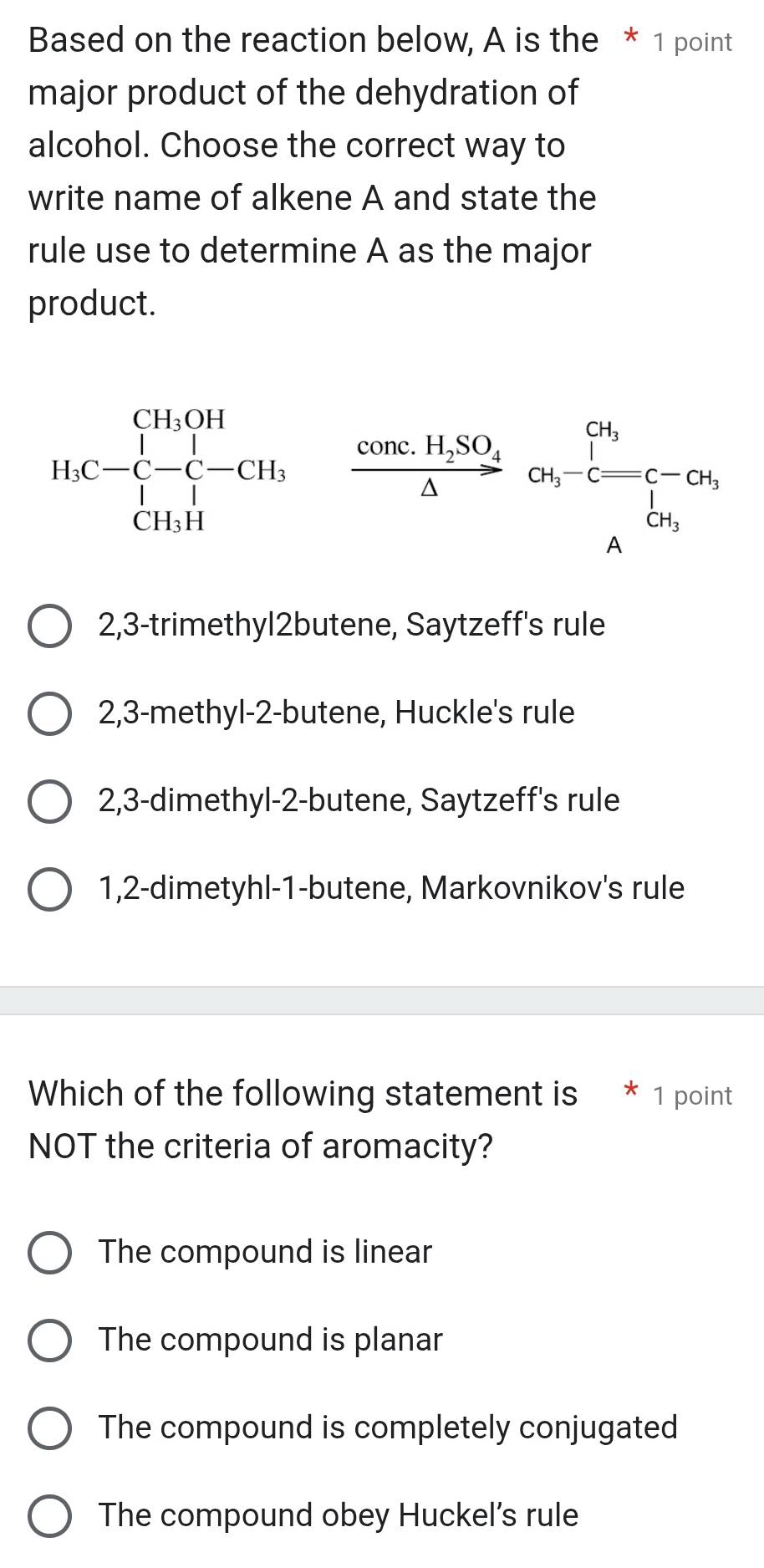
Task: Select the 2,3-dimethyl-2-butene, Saytzeff's rule option
Action: [358, 800]
